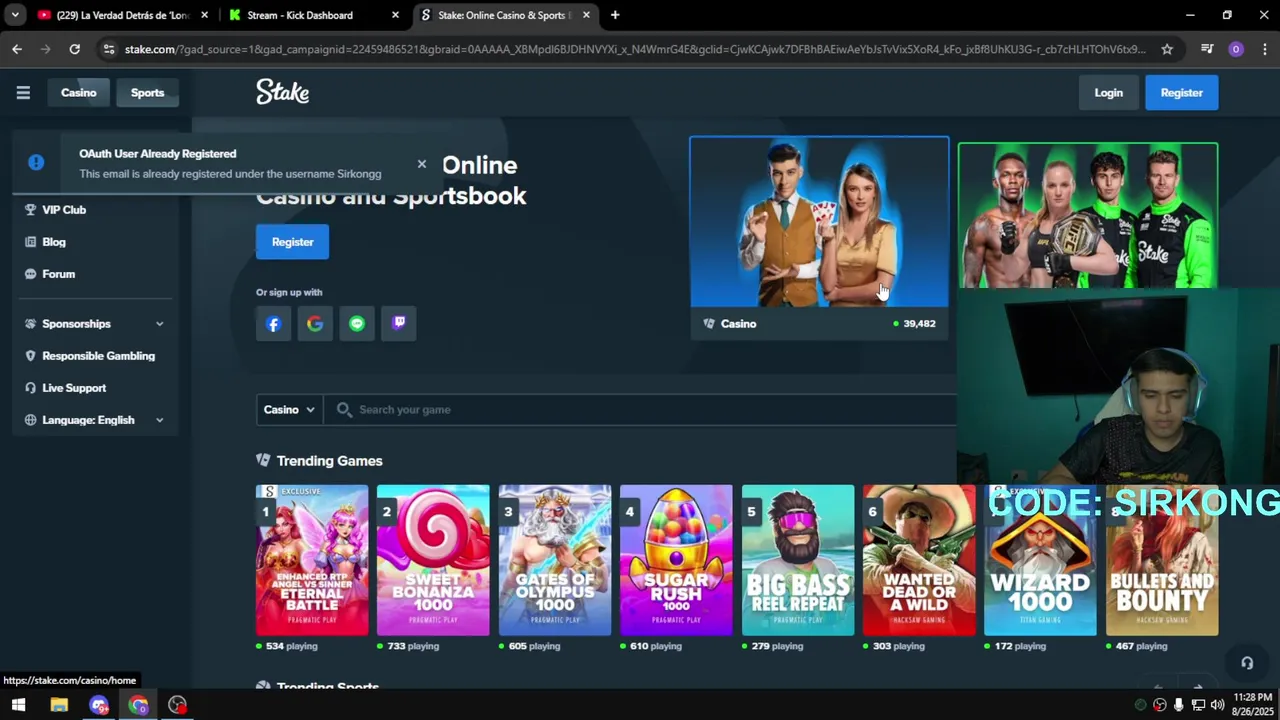Open Big Bass Reel Repeat game

[798, 560]
